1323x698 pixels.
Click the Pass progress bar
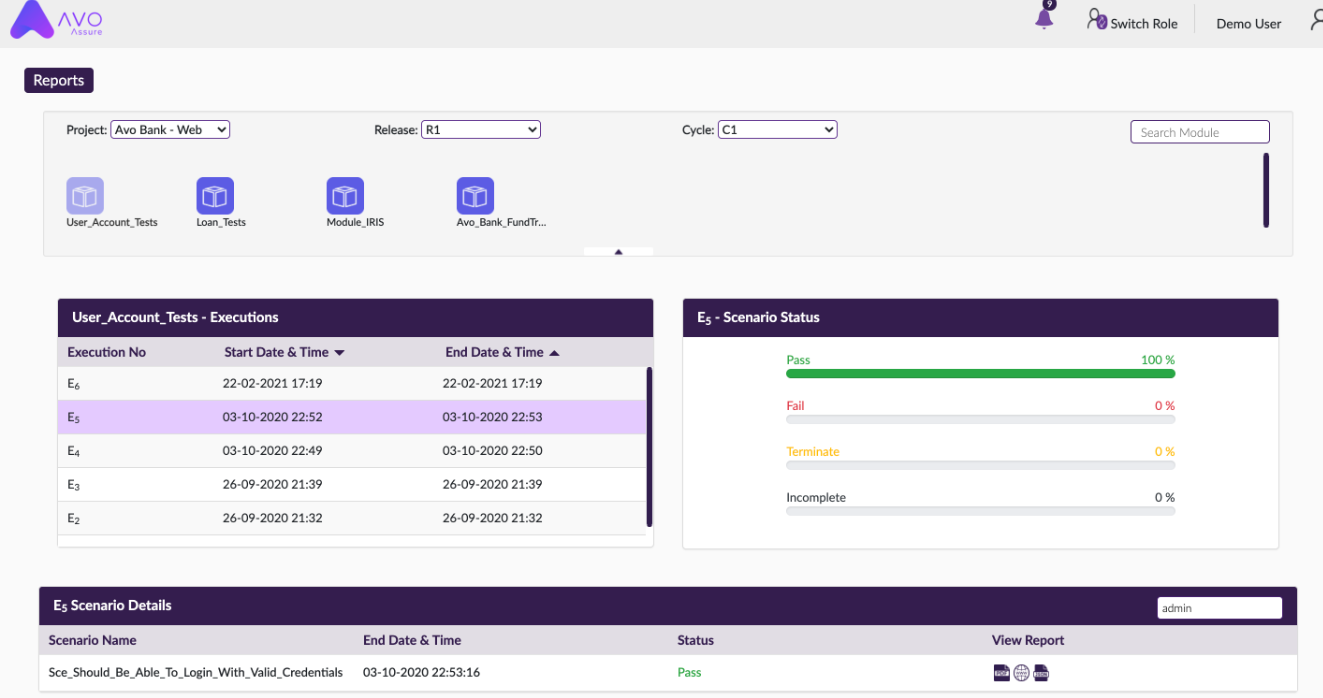980,374
